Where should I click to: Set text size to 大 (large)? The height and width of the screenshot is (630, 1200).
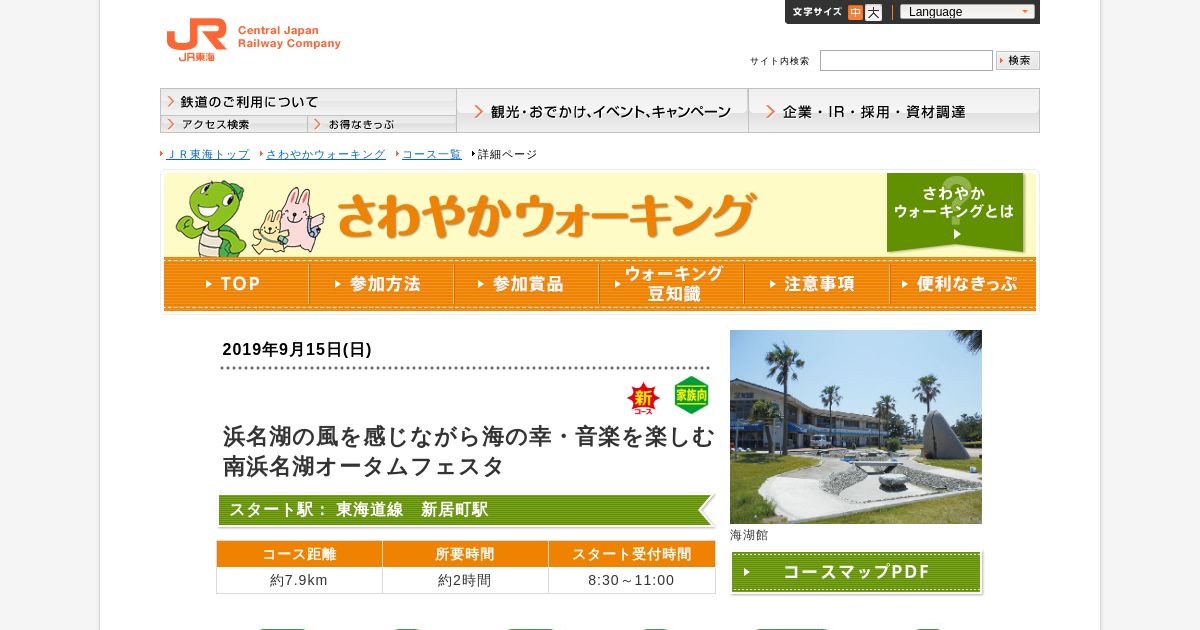coord(873,12)
